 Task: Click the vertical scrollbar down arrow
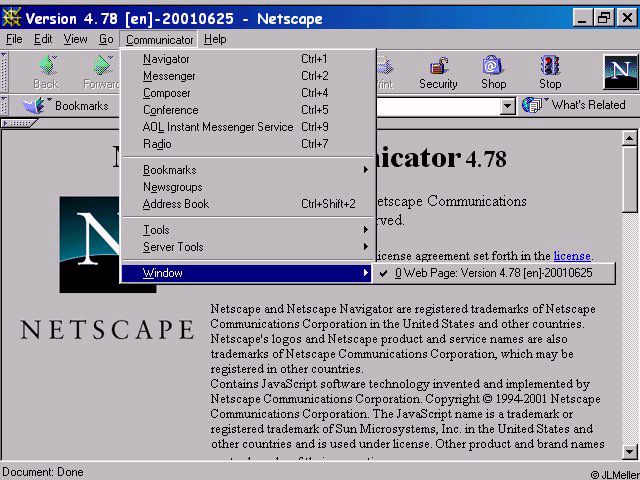click(629, 452)
